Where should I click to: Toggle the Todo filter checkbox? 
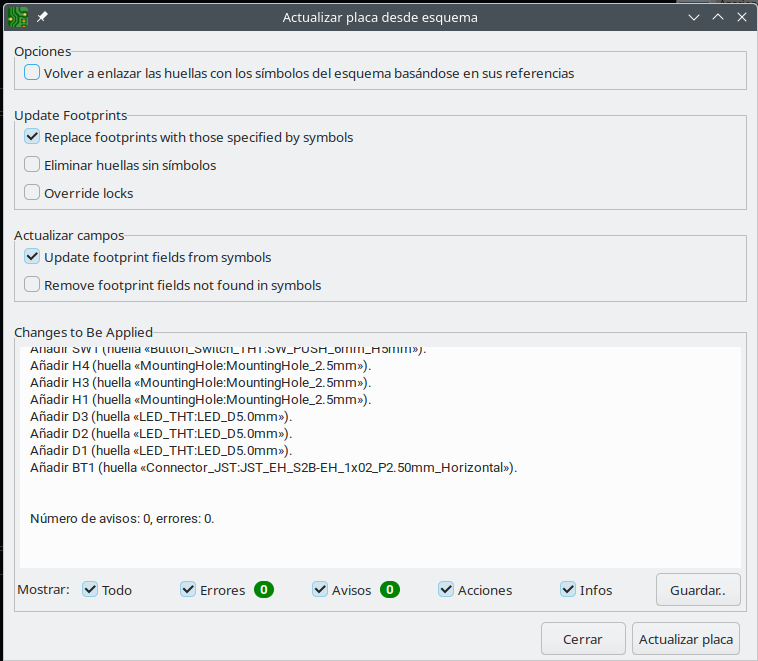[x=91, y=590]
